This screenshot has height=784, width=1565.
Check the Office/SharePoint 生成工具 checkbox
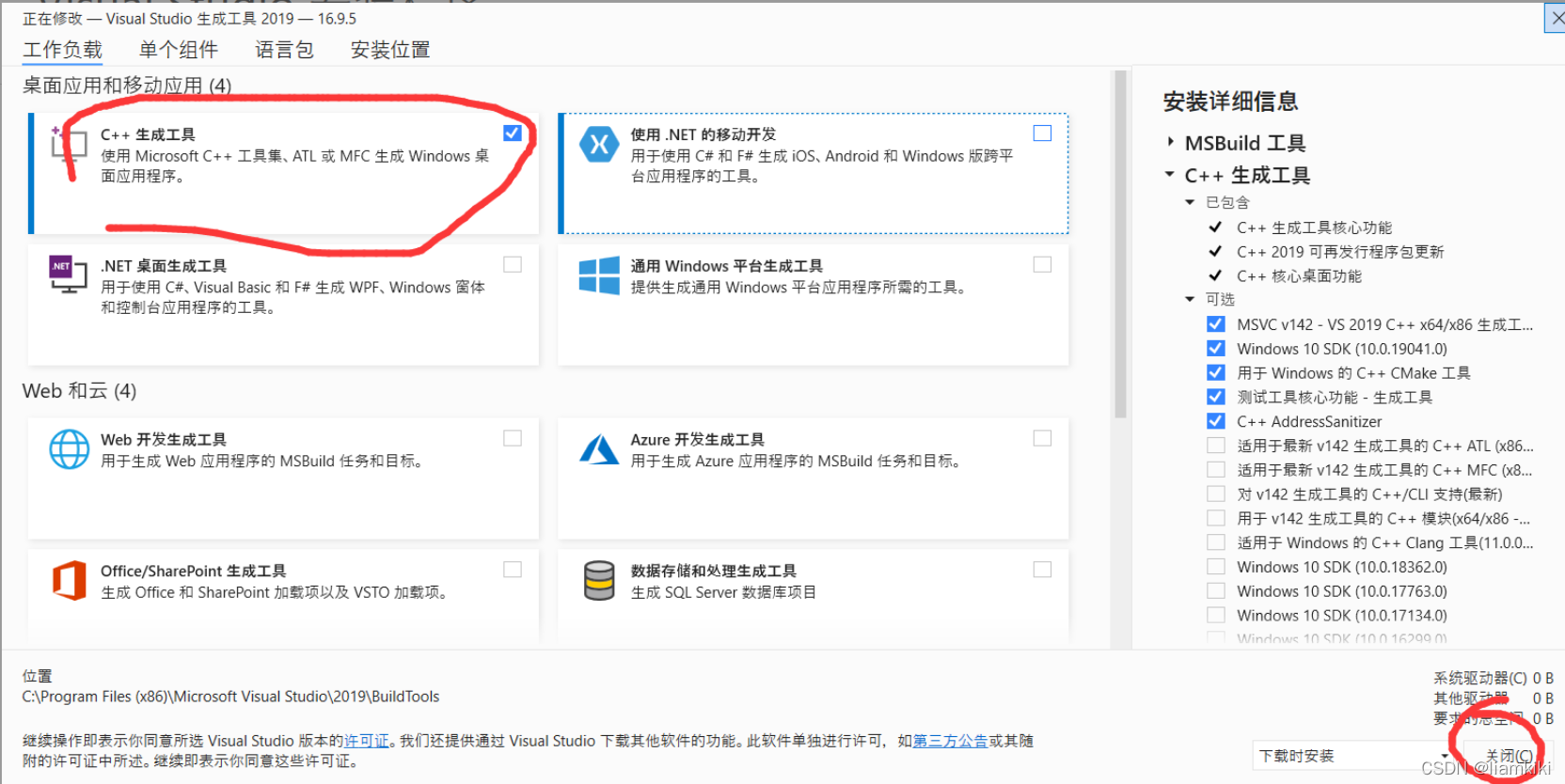click(513, 570)
